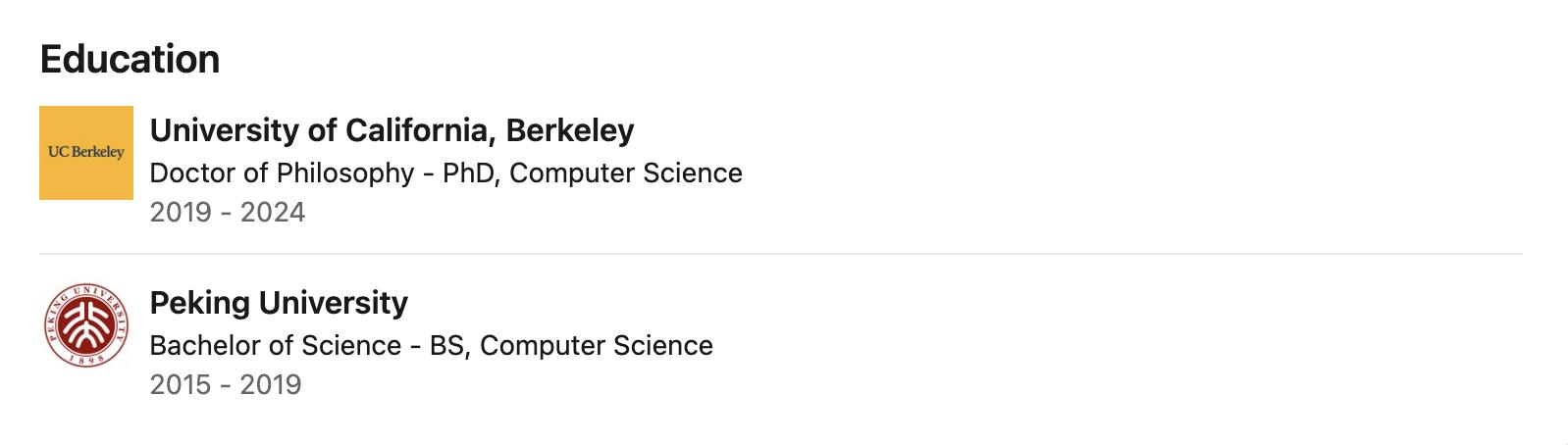Screen dimensions: 1568x445
Task: Open the University of California, Berkeley link
Action: click(392, 130)
